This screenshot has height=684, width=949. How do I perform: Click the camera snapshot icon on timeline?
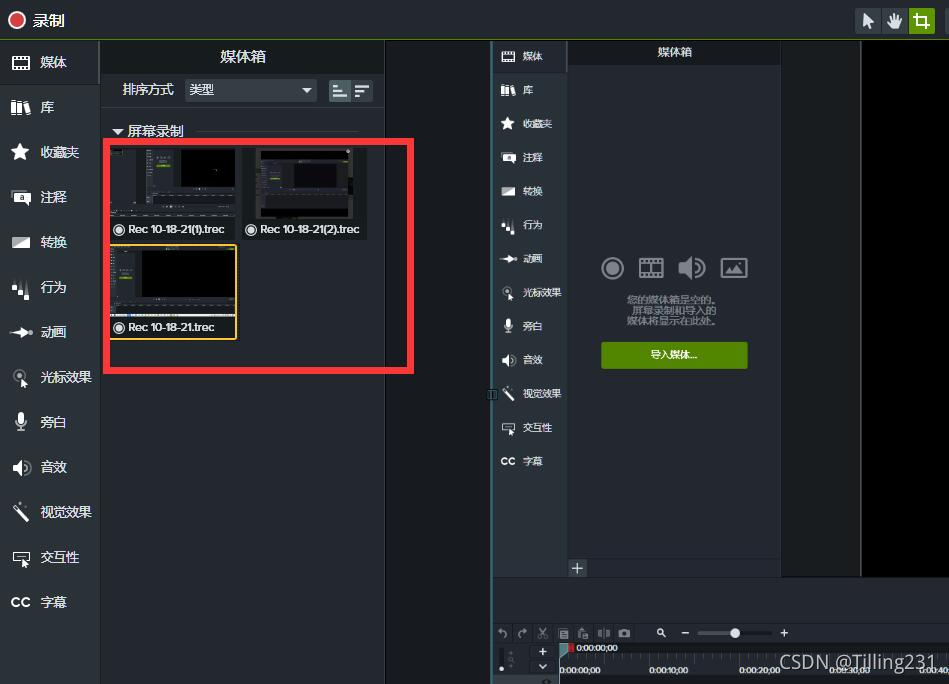[x=625, y=633]
